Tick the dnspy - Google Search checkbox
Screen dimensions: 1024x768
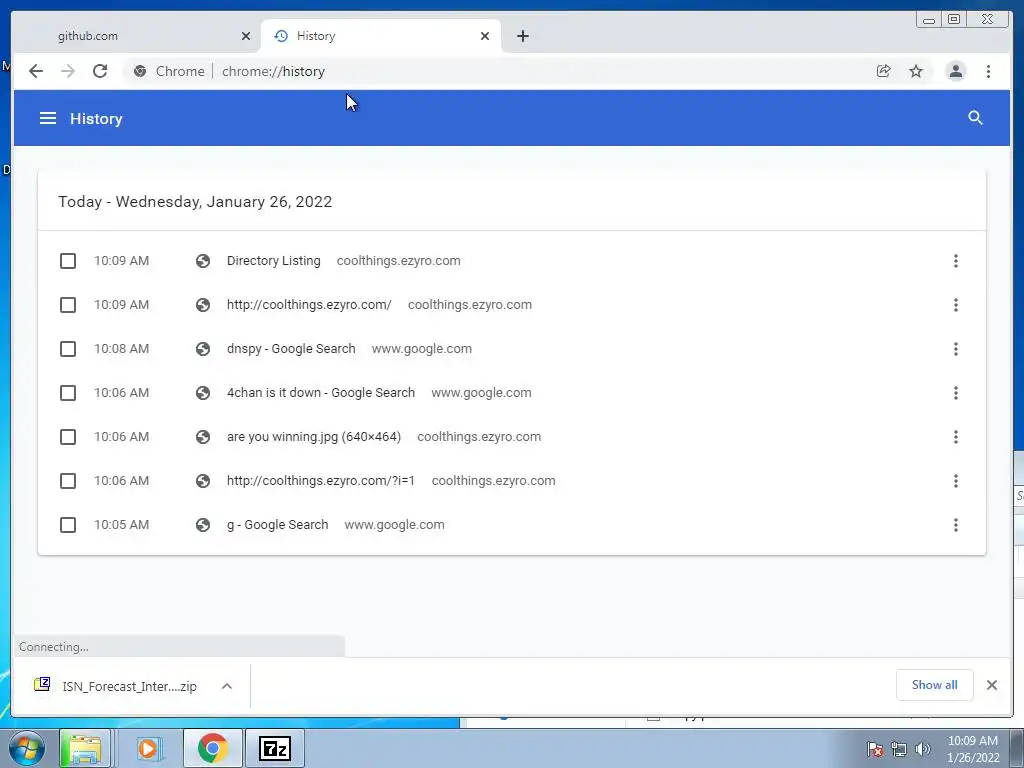pyautogui.click(x=68, y=349)
